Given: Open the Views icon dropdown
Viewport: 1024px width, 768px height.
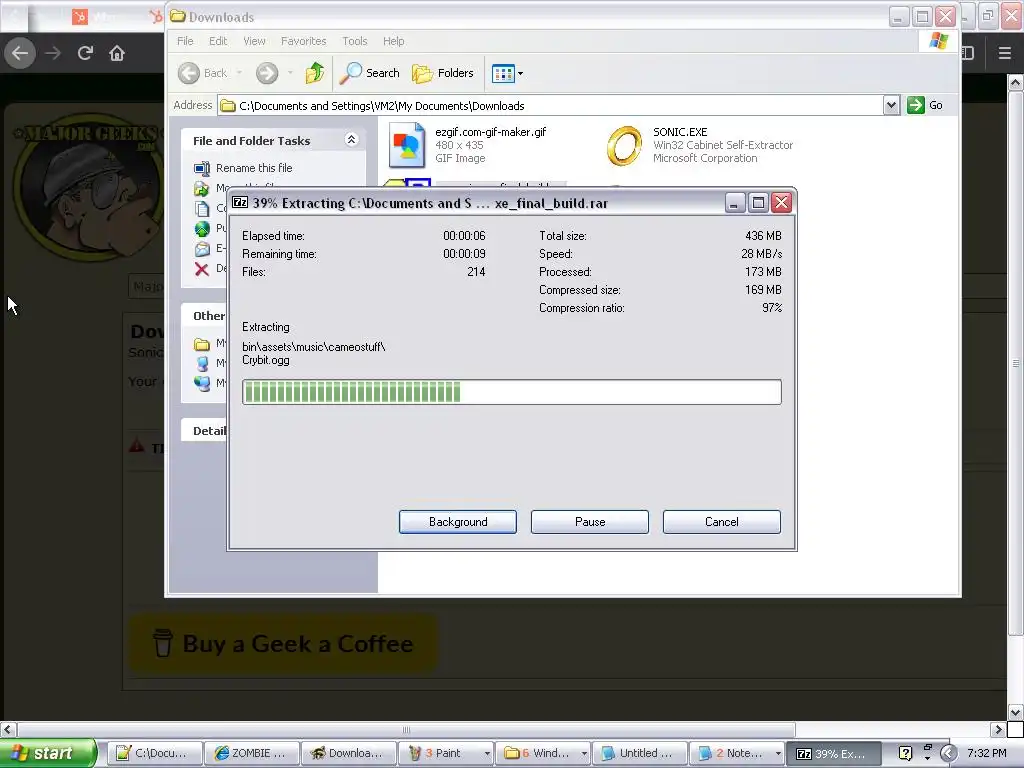Looking at the screenshot, I should tap(507, 73).
